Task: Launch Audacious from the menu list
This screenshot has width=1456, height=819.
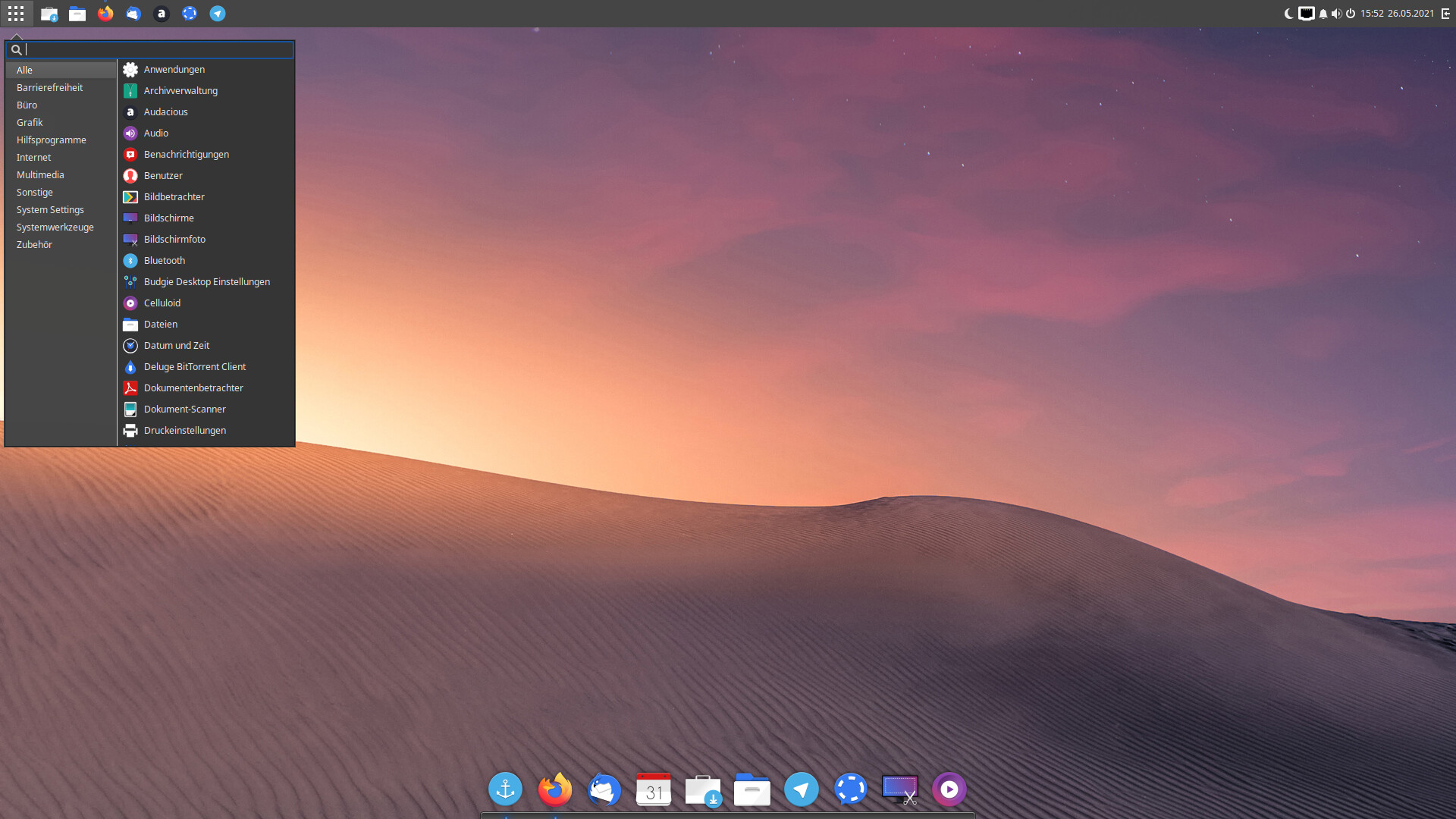Action: click(206, 111)
